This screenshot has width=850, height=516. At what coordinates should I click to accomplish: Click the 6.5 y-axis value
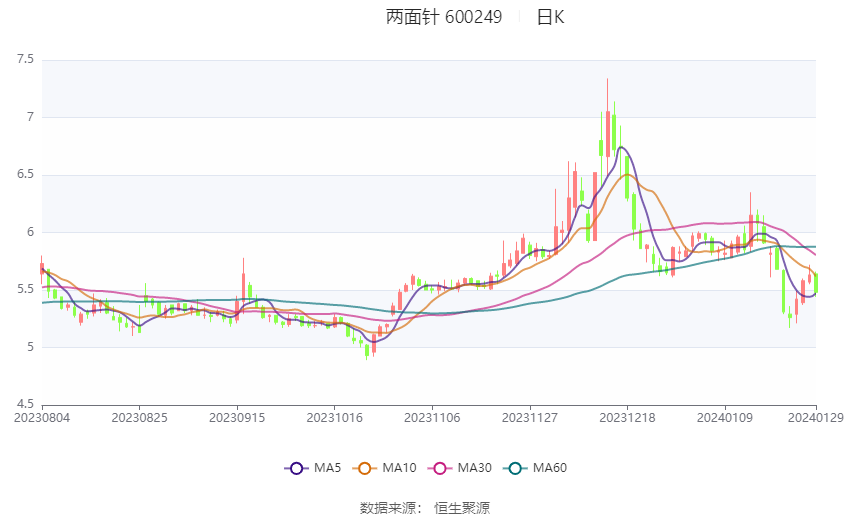coord(25,174)
